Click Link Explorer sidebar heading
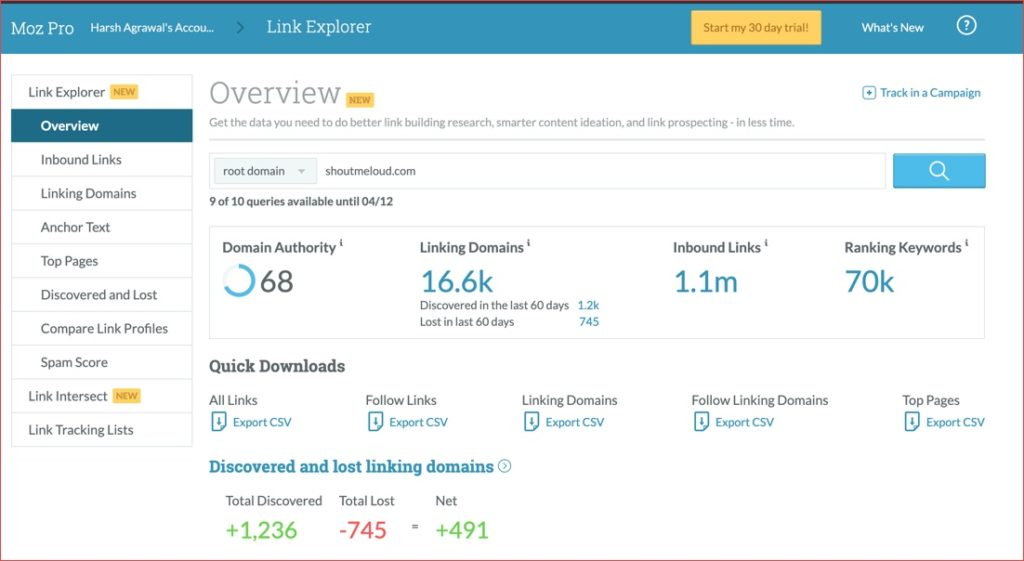Viewport: 1024px width, 561px height. [x=102, y=92]
